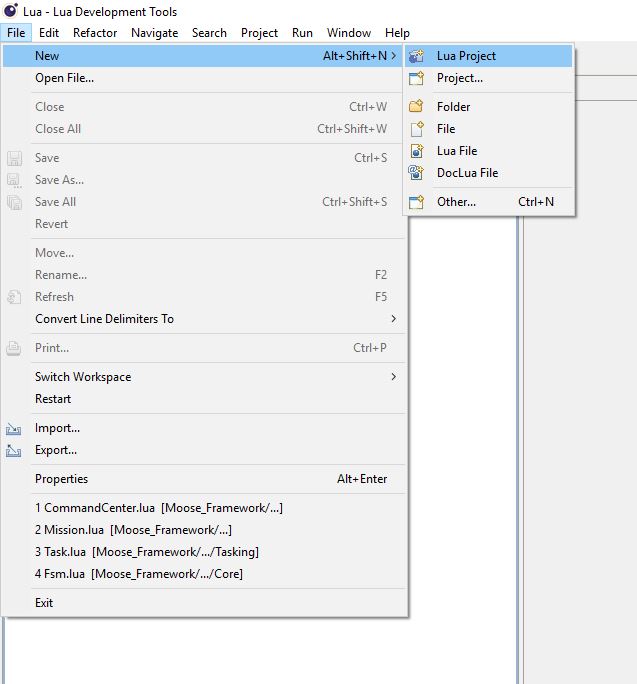Open the Refactor menu
This screenshot has height=684, width=637.
click(95, 32)
